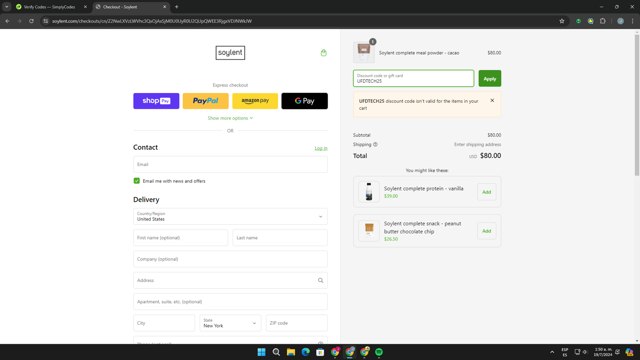The width and height of the screenshot is (640, 360).
Task: Click the protein vanilla bottle thumbnail
Action: coord(369,192)
